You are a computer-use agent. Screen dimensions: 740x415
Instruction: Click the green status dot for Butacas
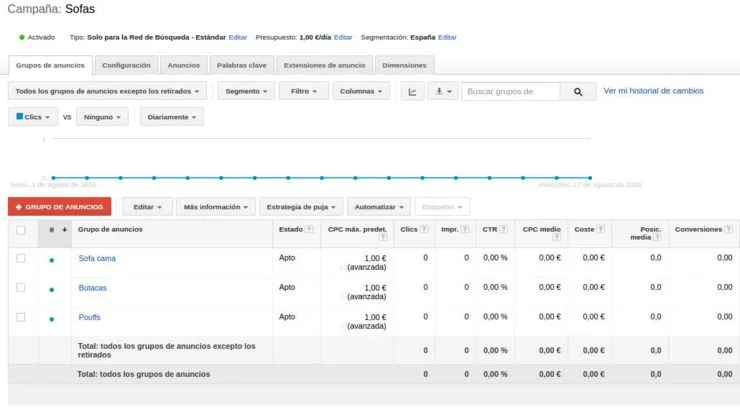pos(51,290)
